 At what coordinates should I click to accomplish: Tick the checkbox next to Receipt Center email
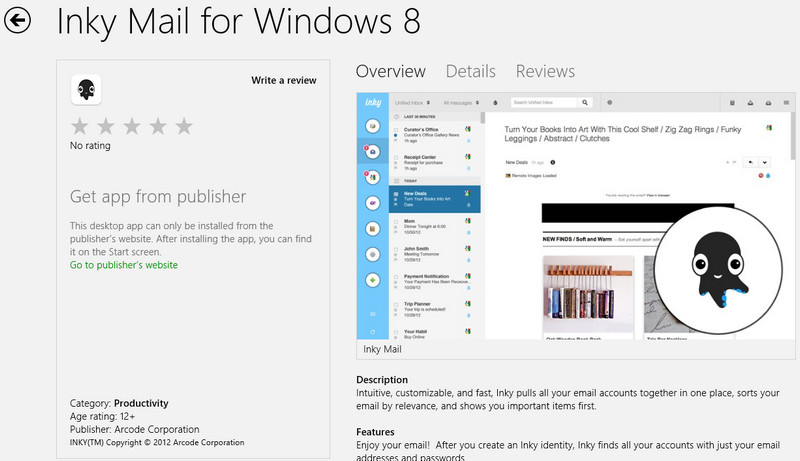coord(396,156)
